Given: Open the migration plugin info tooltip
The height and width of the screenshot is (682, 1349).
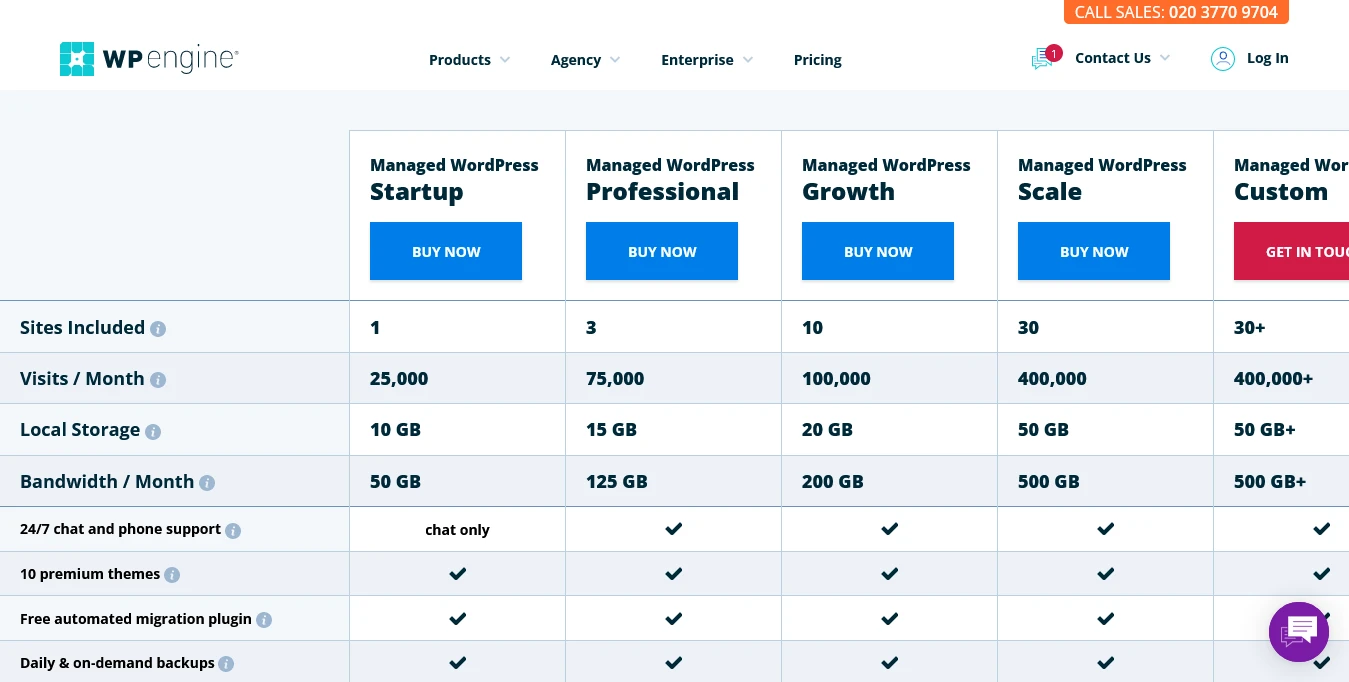Looking at the screenshot, I should (263, 620).
